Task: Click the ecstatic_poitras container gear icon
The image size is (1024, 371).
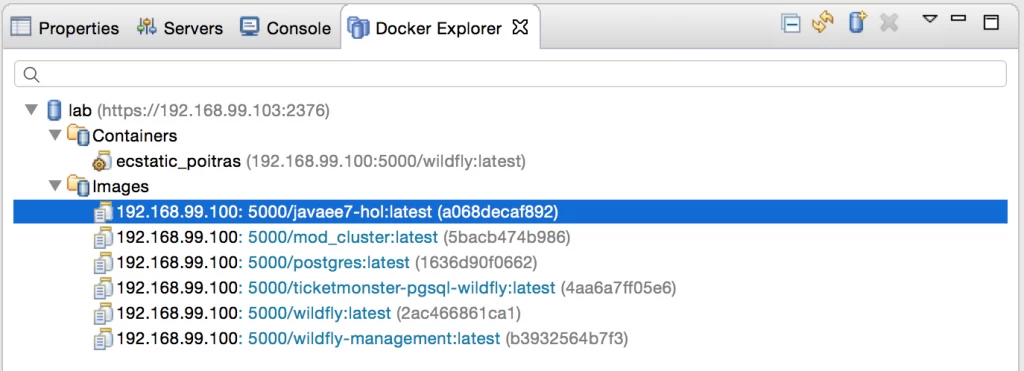Action: 103,161
